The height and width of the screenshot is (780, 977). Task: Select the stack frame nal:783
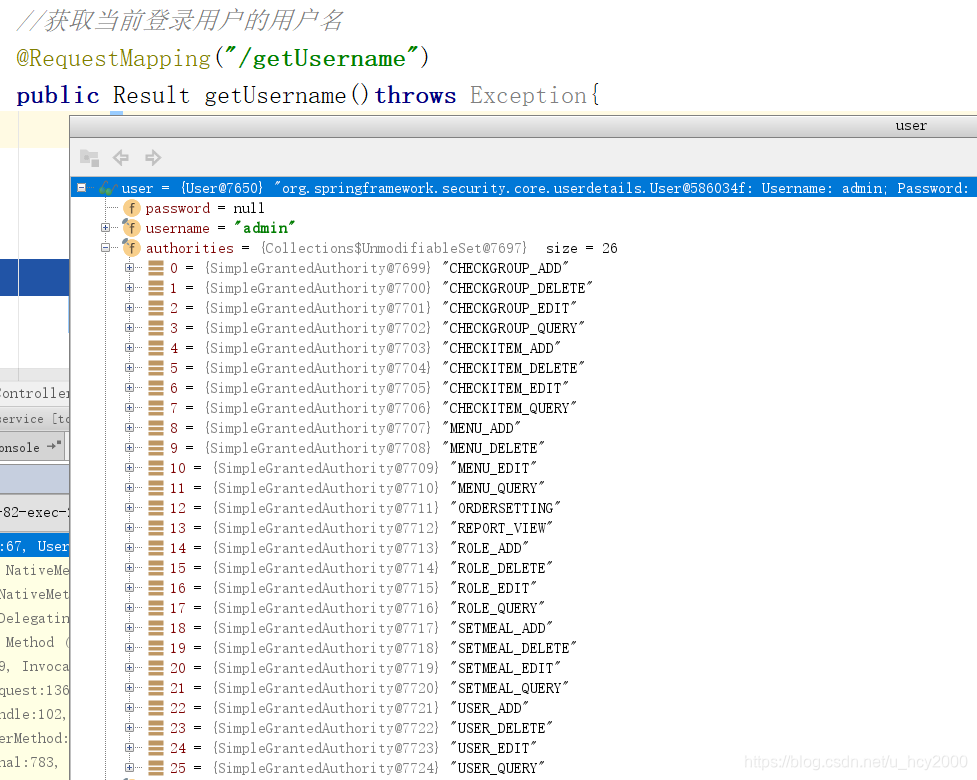tap(35, 762)
